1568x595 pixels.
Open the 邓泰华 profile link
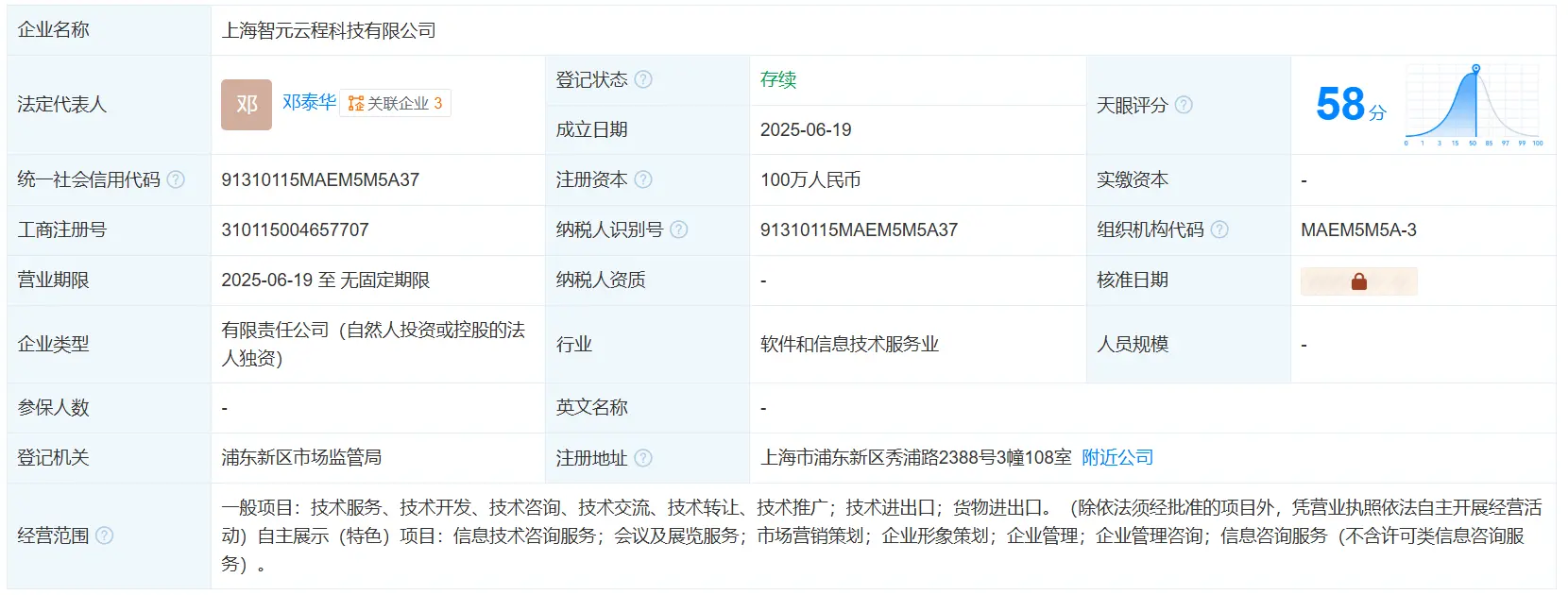click(x=309, y=103)
